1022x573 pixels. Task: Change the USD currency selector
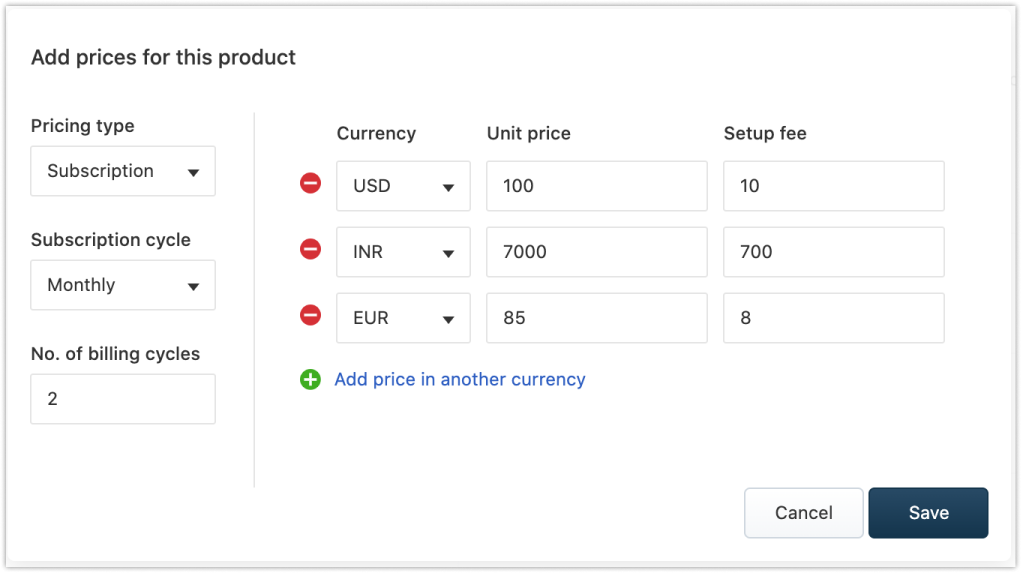click(x=403, y=186)
